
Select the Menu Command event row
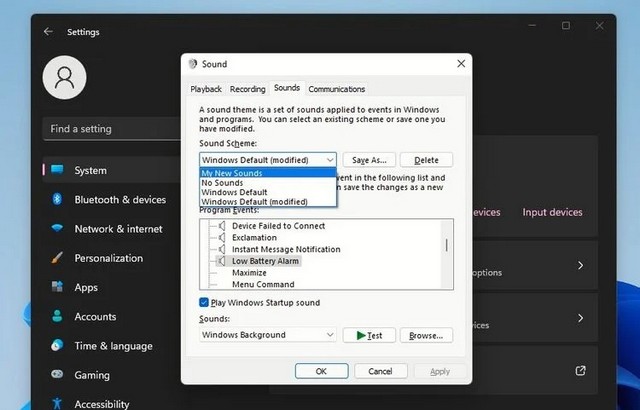pyautogui.click(x=263, y=284)
